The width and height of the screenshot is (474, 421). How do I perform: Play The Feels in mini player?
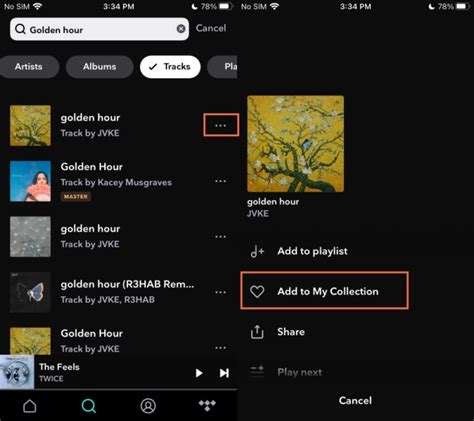point(199,373)
